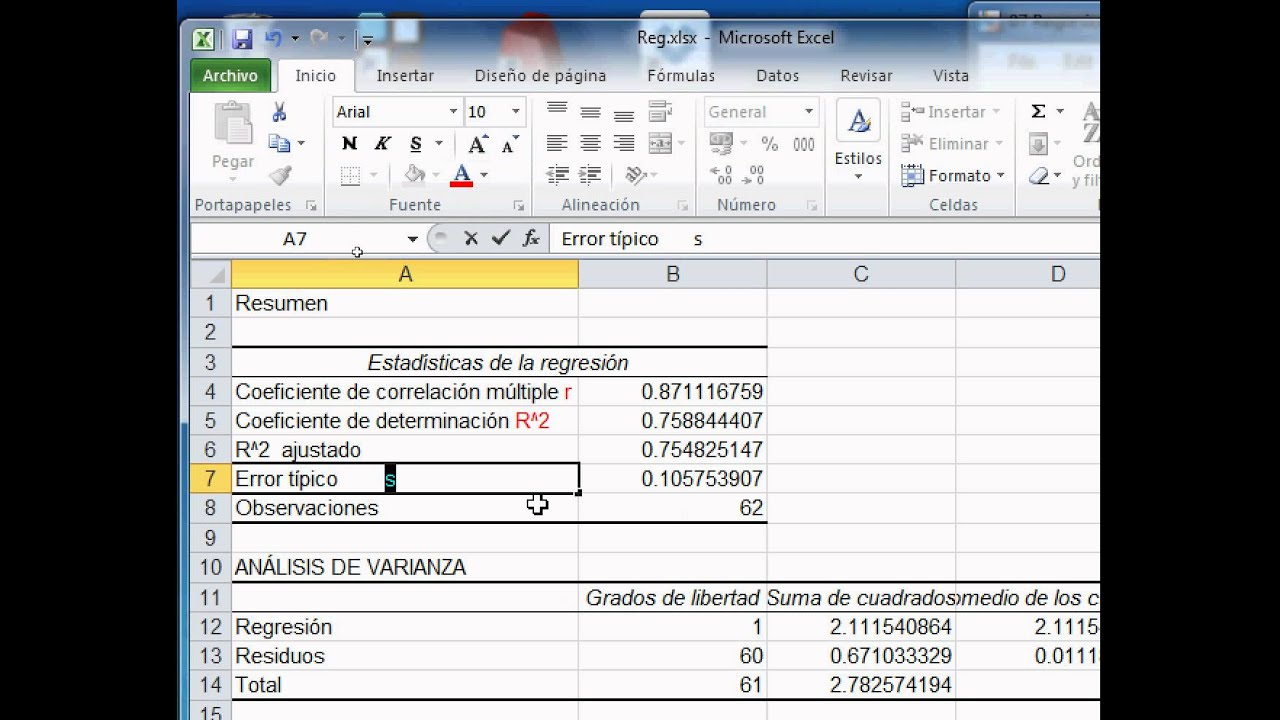Apply thousands separator 000 style

pos(804,144)
